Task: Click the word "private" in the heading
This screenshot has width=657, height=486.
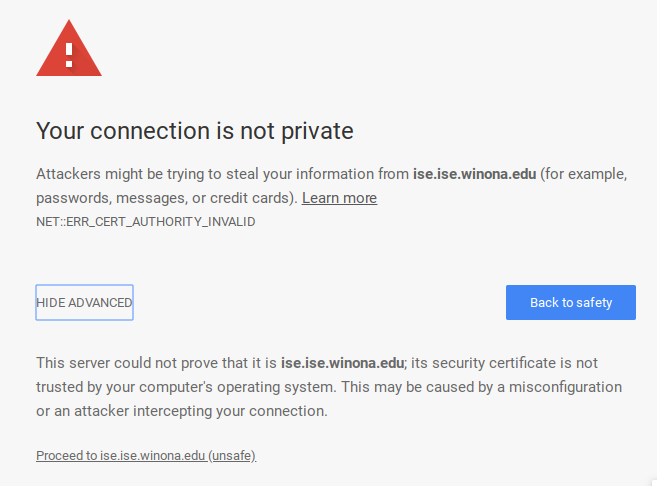Action: point(319,131)
